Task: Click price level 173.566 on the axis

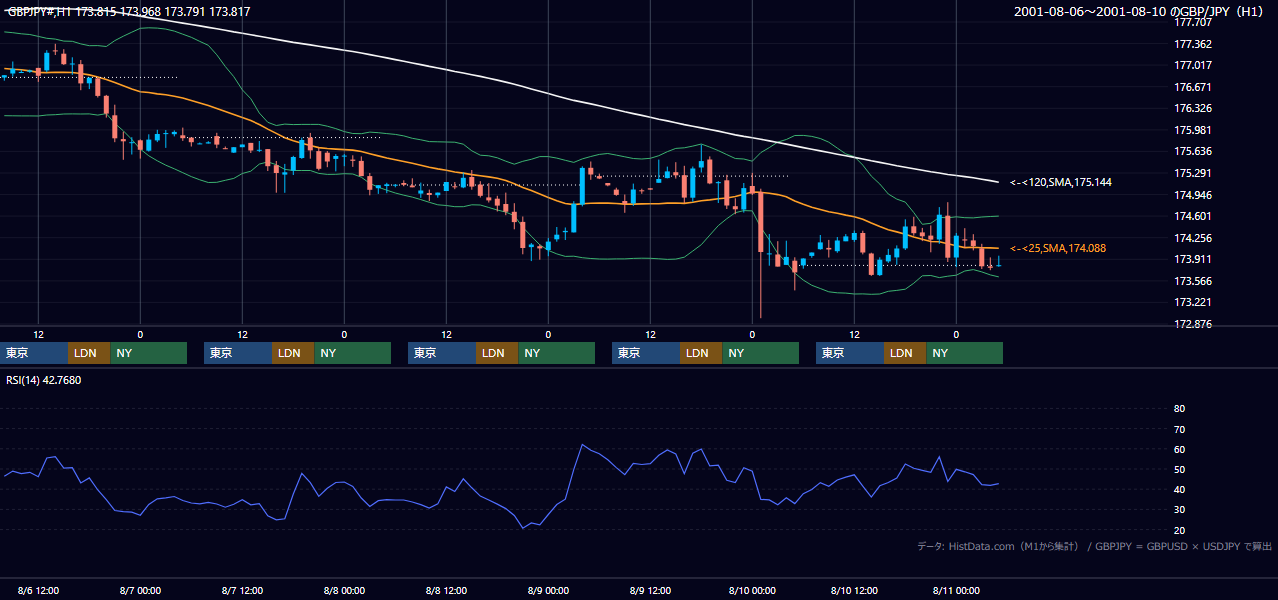Action: [x=1193, y=281]
